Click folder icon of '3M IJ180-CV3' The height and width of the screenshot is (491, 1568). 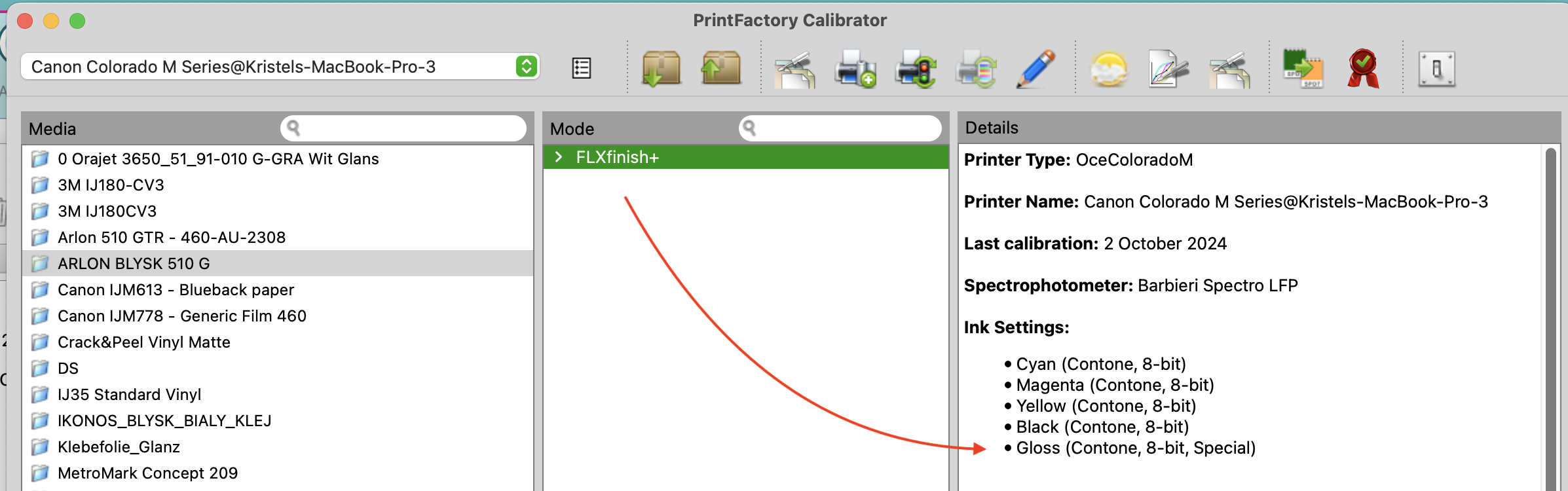tap(40, 185)
